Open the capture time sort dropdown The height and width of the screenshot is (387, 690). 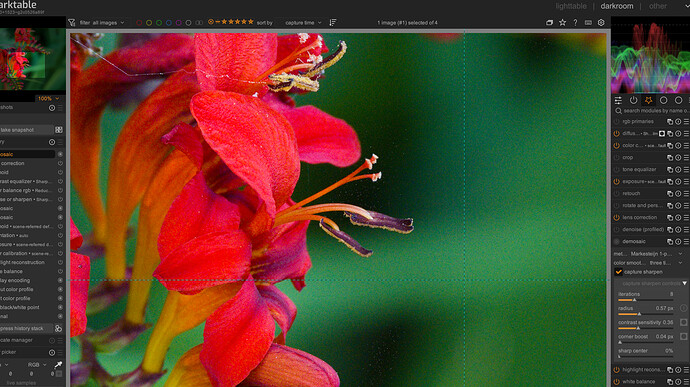pyautogui.click(x=303, y=22)
